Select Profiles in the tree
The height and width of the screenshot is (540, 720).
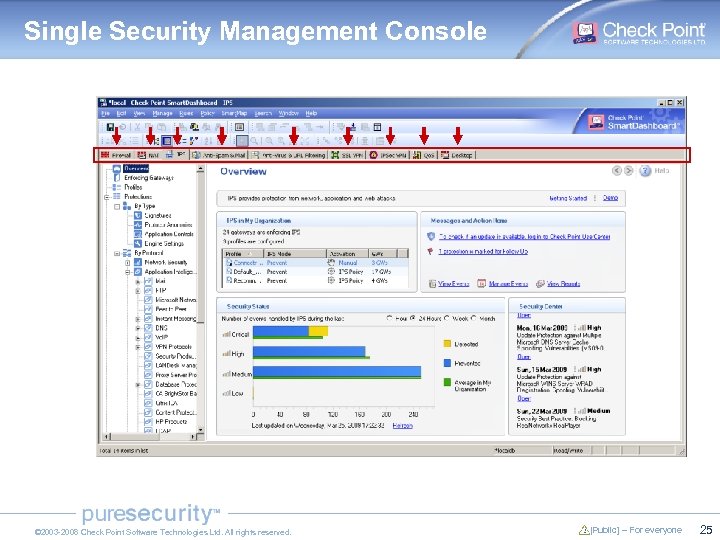pyautogui.click(x=133, y=187)
